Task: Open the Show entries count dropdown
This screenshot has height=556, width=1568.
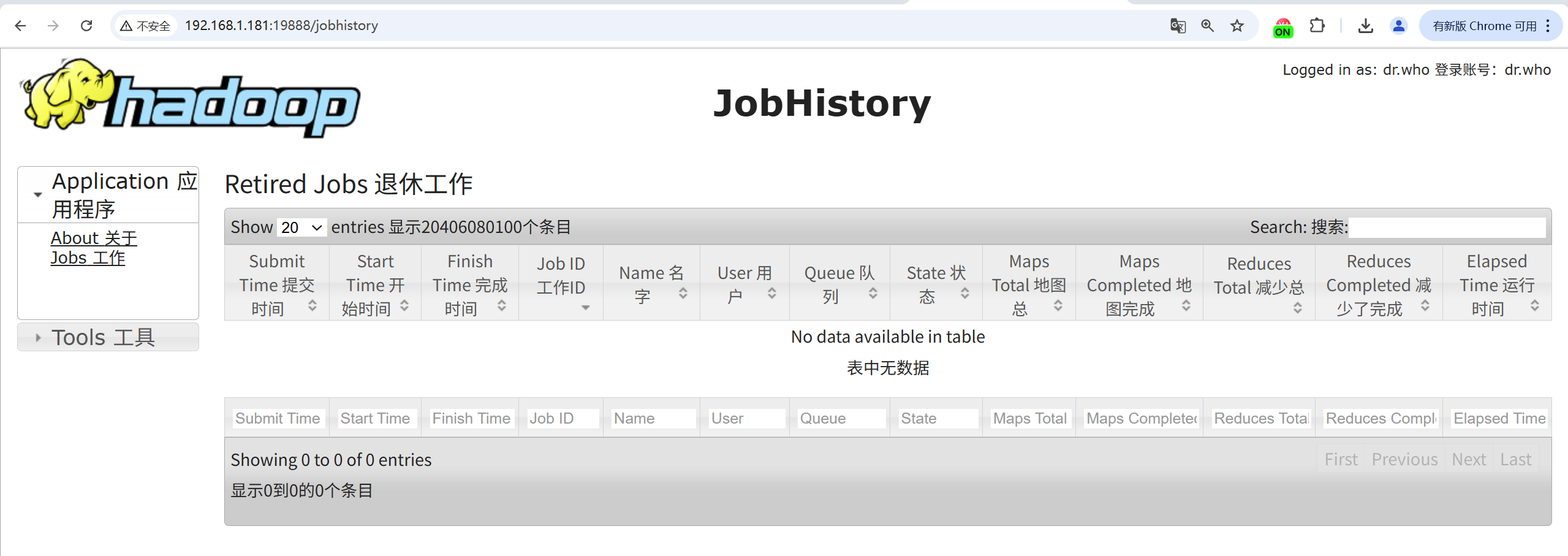Action: coord(301,227)
